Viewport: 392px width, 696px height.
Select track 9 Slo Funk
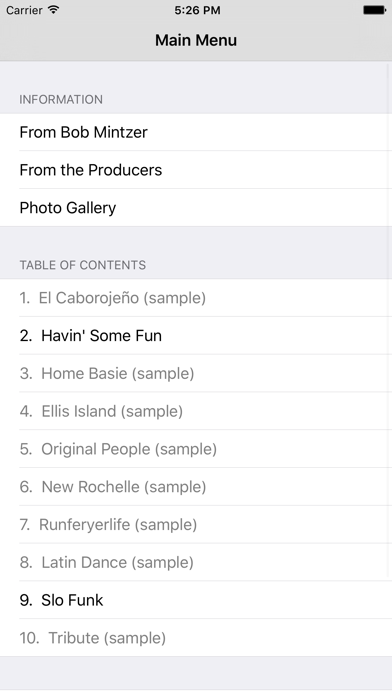point(196,600)
